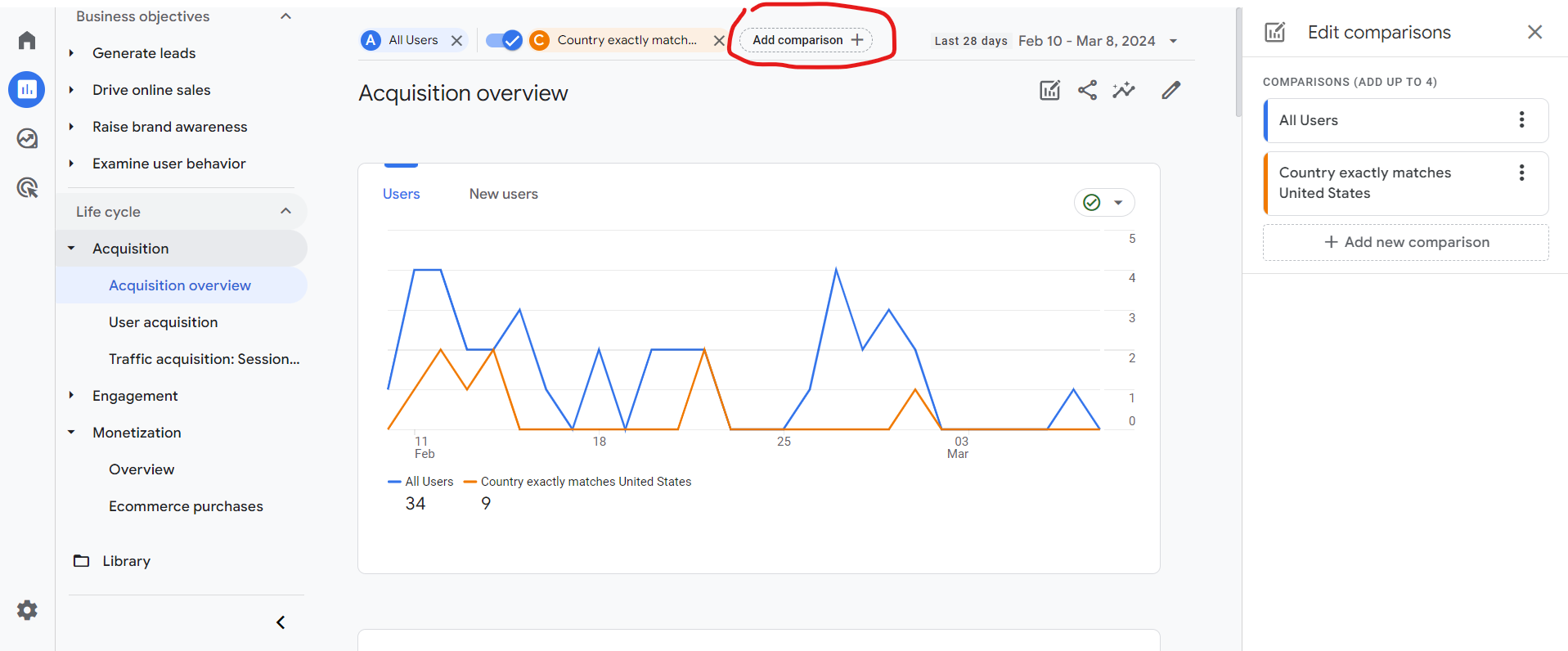Open the Home icon in left rail
Image resolution: width=1568 pixels, height=651 pixels.
coord(27,40)
